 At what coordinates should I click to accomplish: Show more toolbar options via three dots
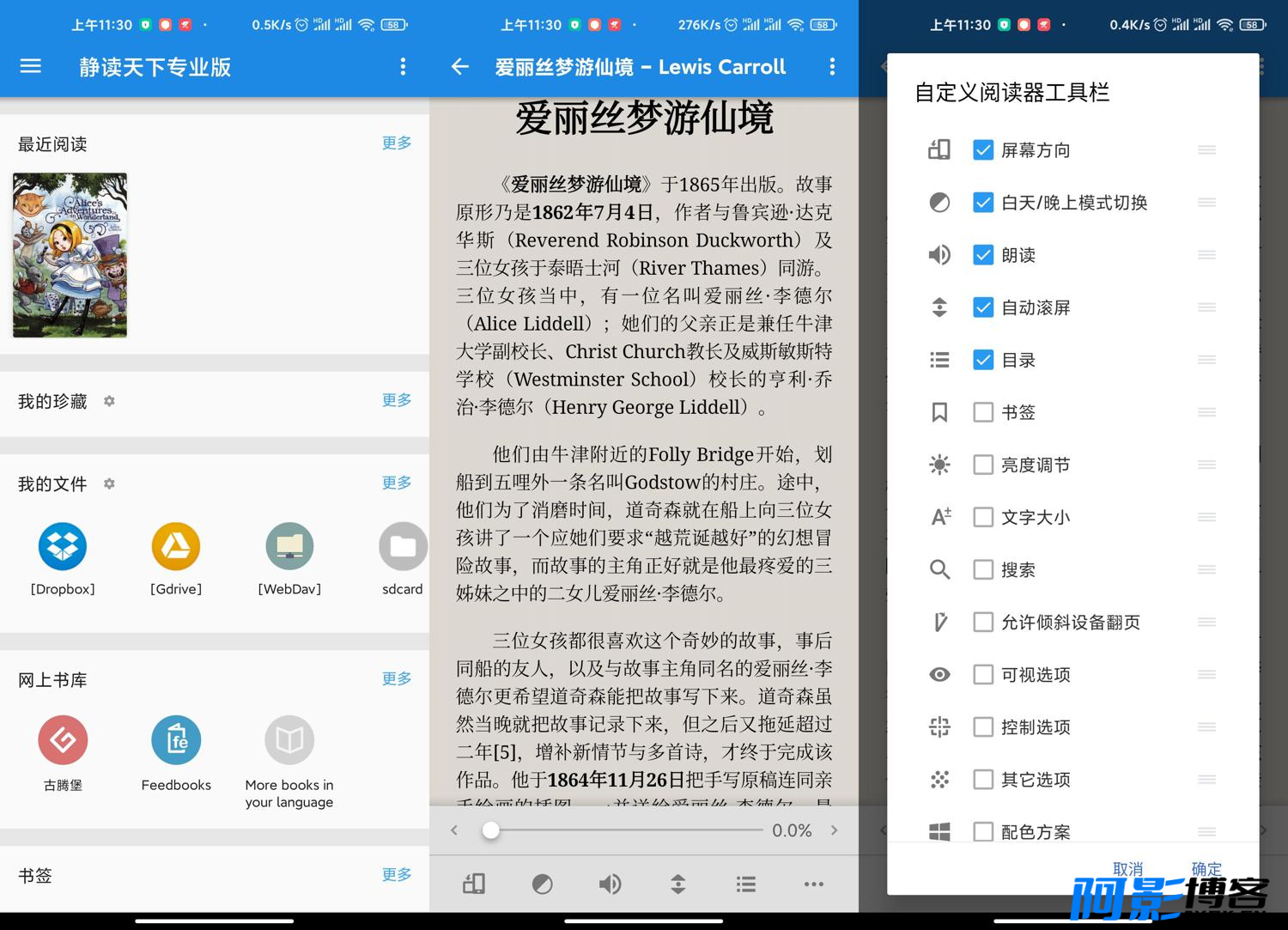(x=813, y=884)
